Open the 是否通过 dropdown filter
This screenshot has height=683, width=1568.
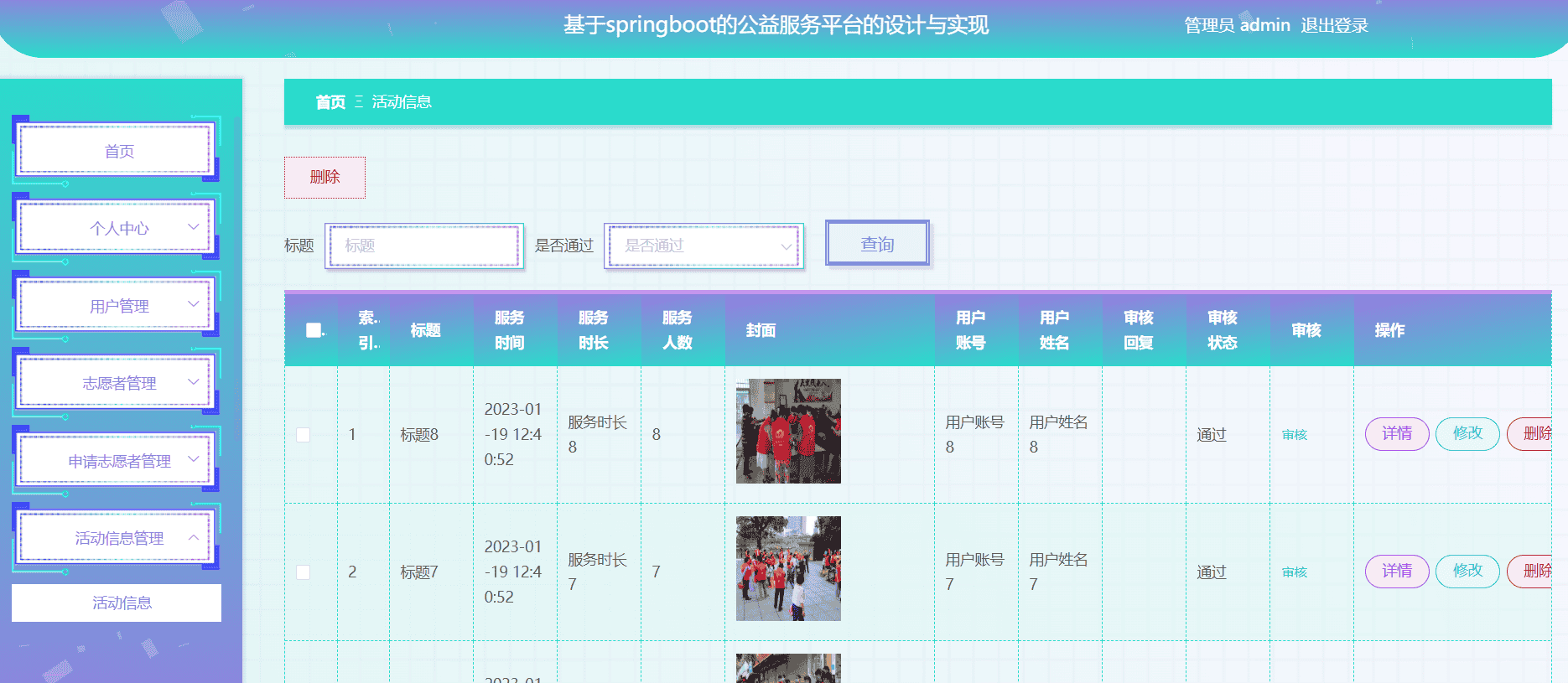(x=704, y=246)
